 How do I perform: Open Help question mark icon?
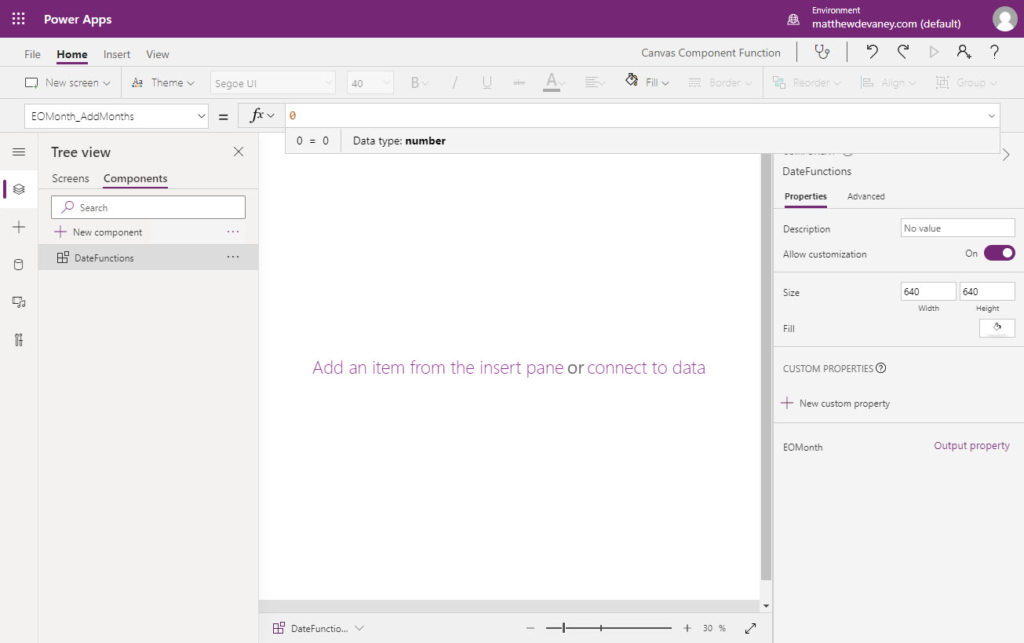[994, 52]
